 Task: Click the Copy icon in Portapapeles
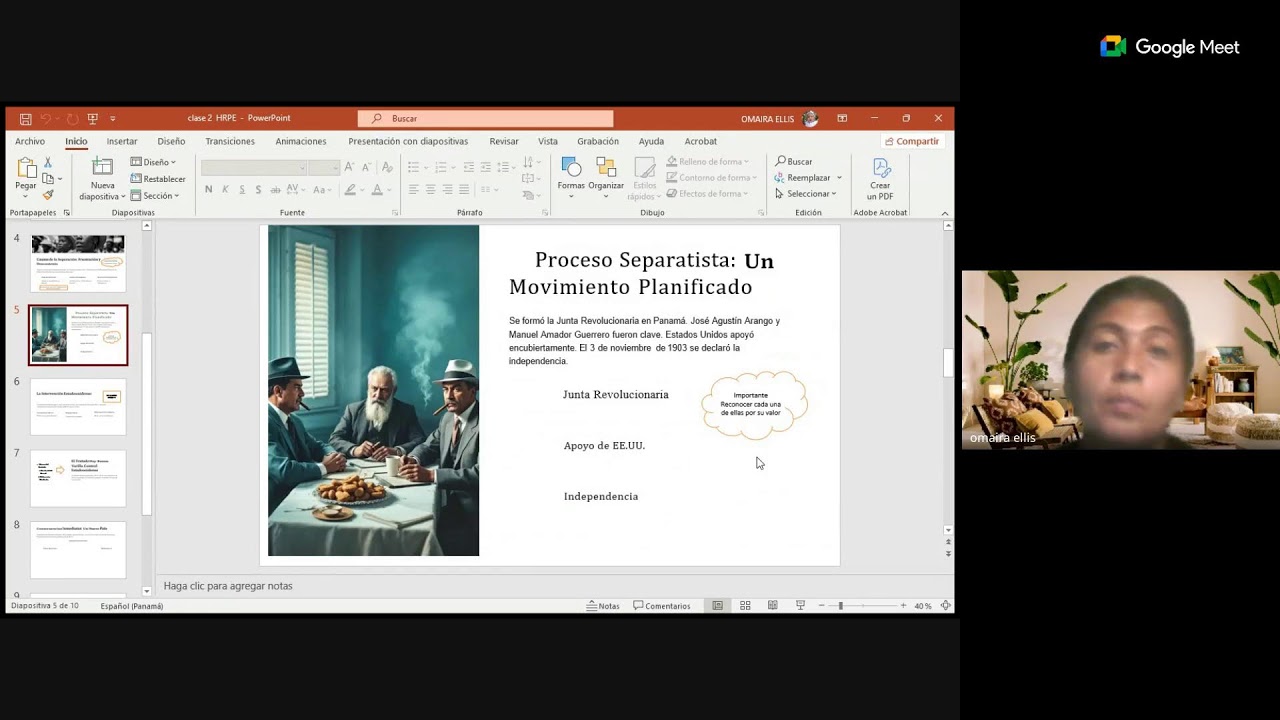(x=47, y=178)
